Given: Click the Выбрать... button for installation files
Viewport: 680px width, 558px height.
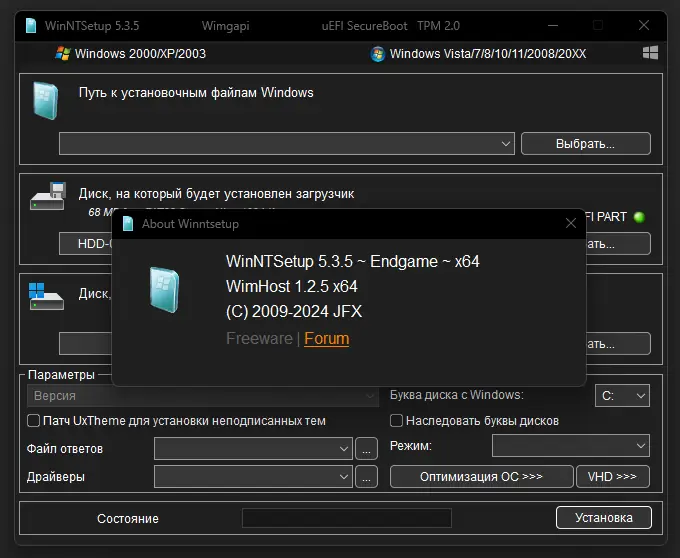Looking at the screenshot, I should [585, 144].
